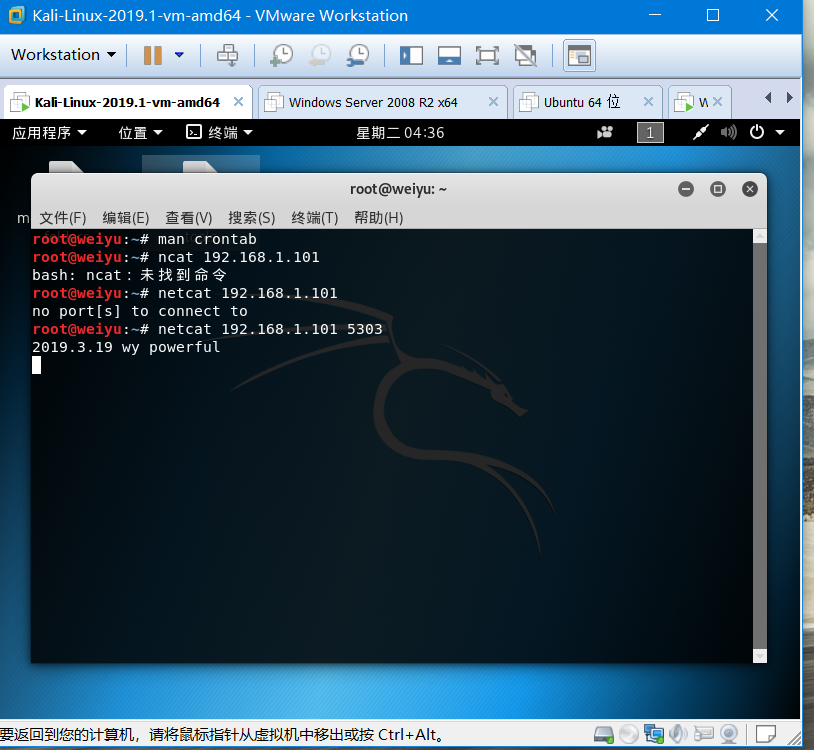Click the "2019.3.19 wy powerful" output line
Viewport: 814px width, 750px height.
tap(126, 347)
